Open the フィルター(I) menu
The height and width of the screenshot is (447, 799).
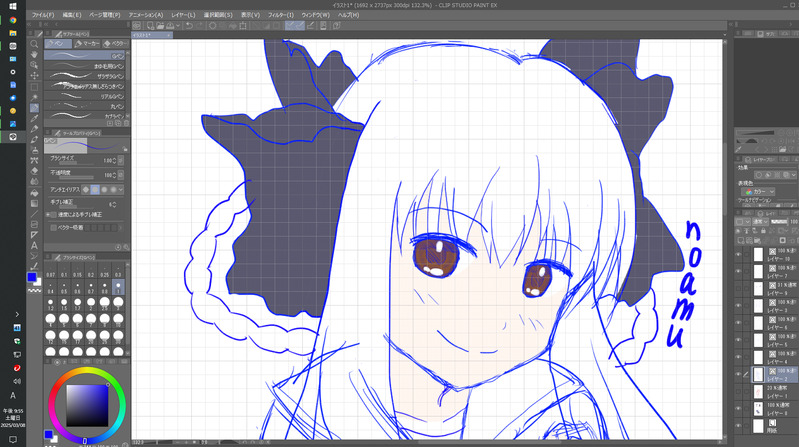tap(280, 15)
